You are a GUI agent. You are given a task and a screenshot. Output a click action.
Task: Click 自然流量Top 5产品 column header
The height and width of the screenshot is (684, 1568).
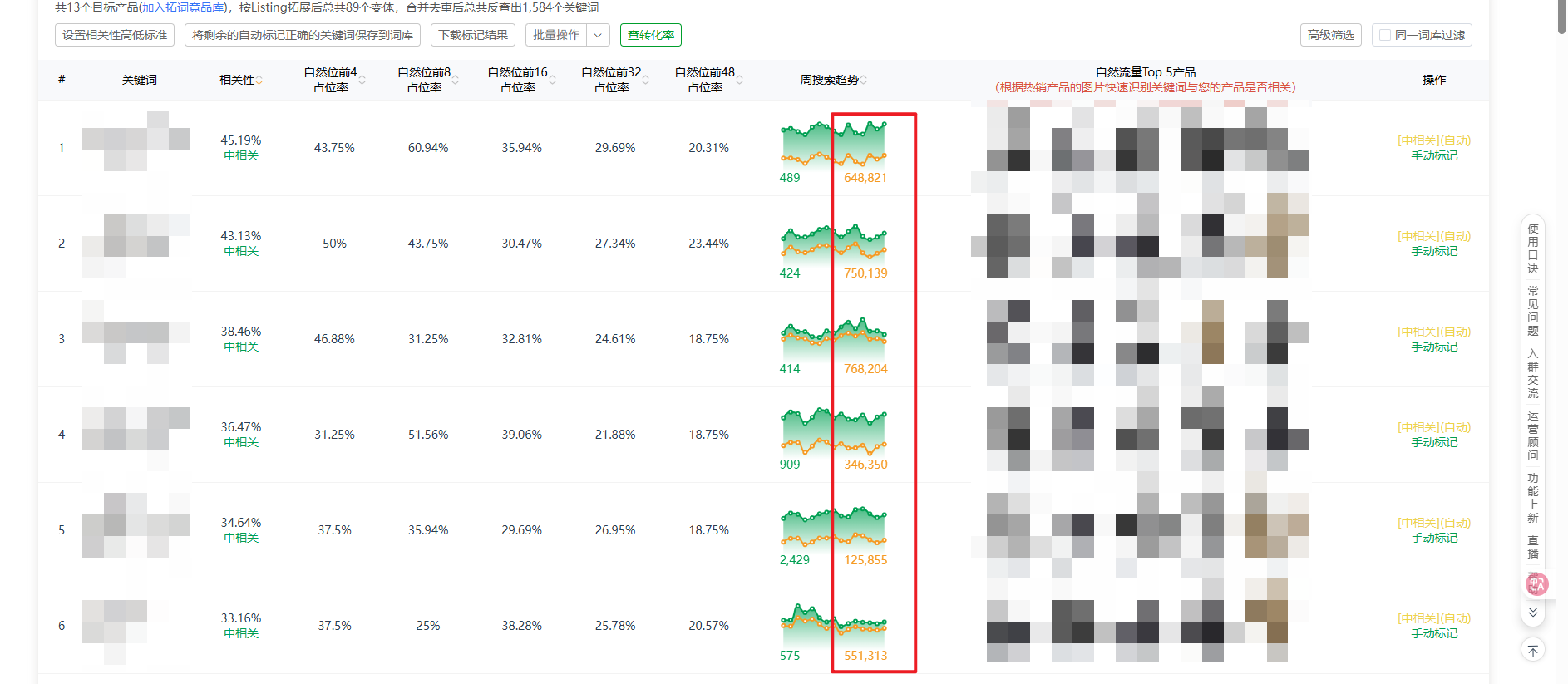[x=1146, y=72]
